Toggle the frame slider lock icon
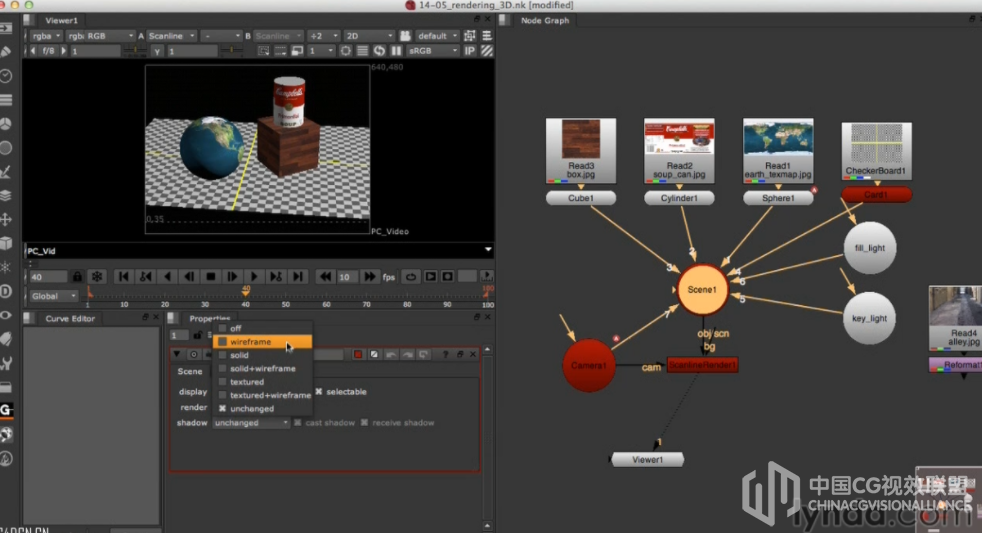The width and height of the screenshot is (982, 533). pos(77,276)
